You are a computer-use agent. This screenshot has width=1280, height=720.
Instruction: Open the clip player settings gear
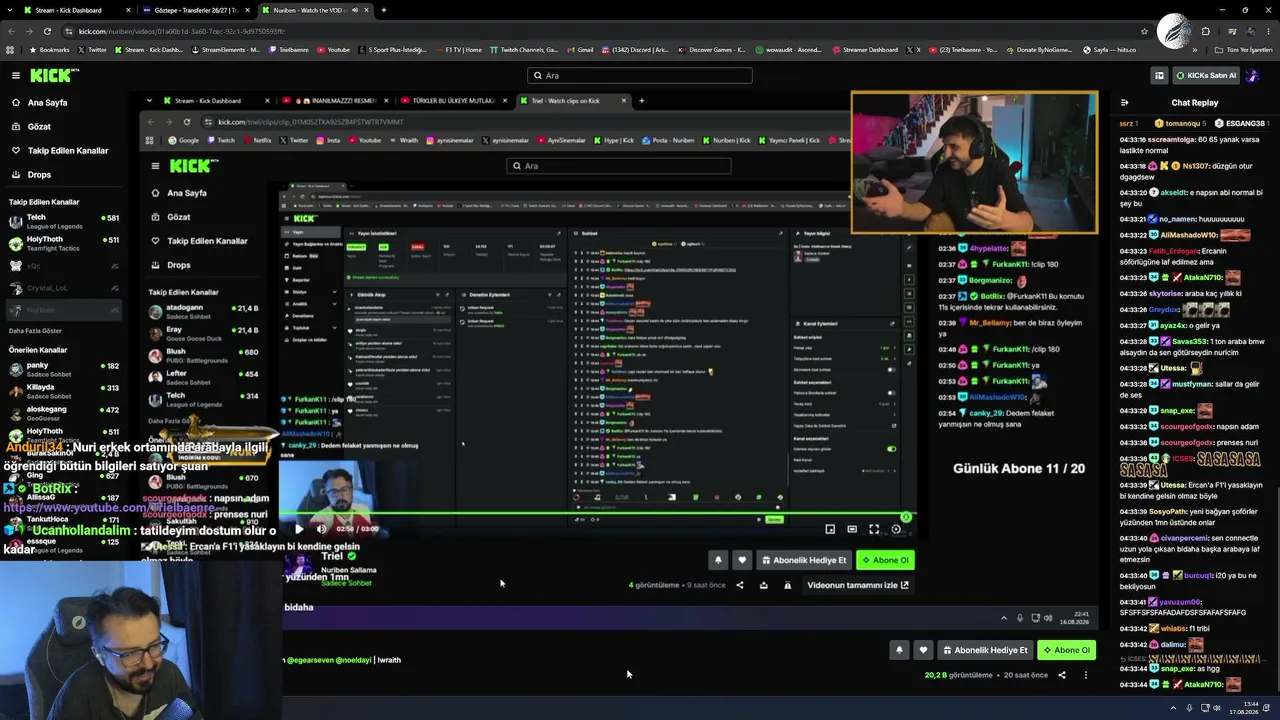pyautogui.click(x=896, y=529)
